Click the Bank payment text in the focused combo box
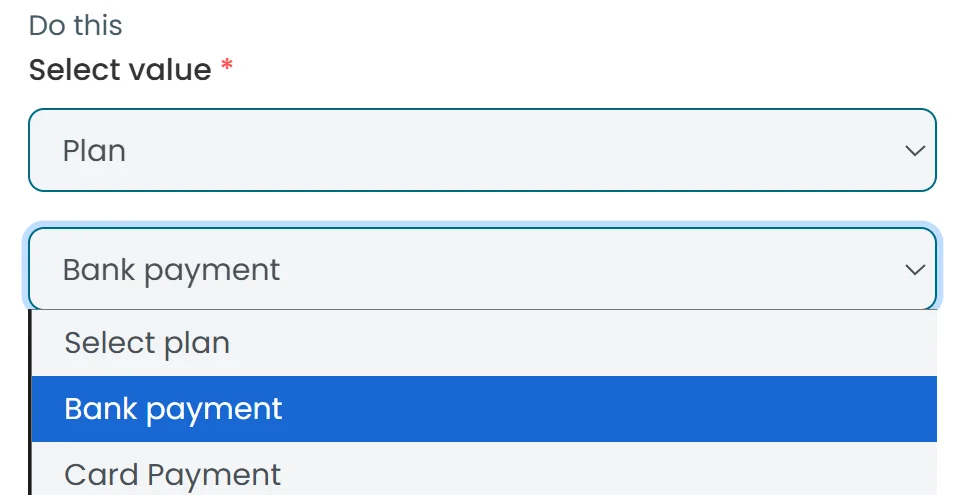The image size is (960, 495). pos(171,270)
